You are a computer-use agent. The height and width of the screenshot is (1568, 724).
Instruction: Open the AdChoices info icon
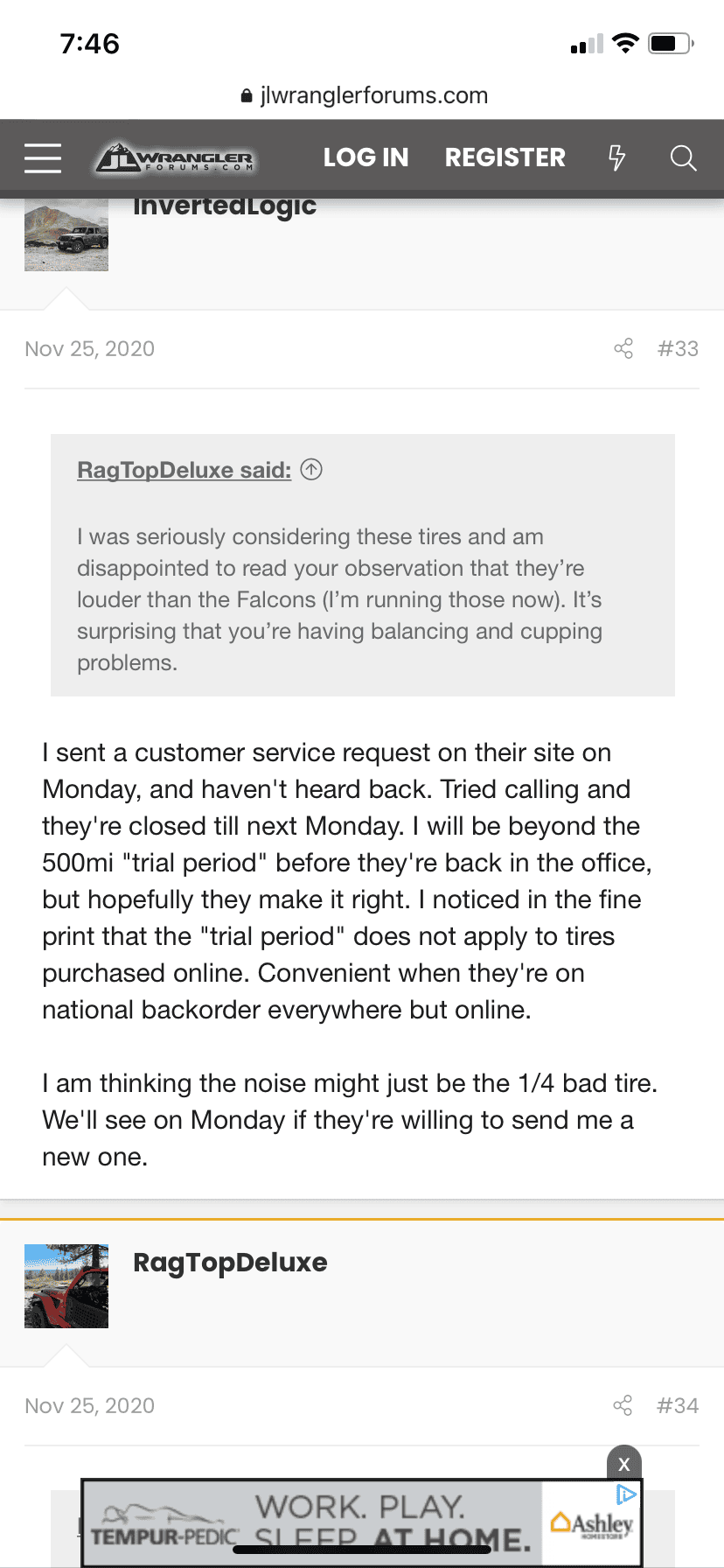pyautogui.click(x=626, y=1494)
